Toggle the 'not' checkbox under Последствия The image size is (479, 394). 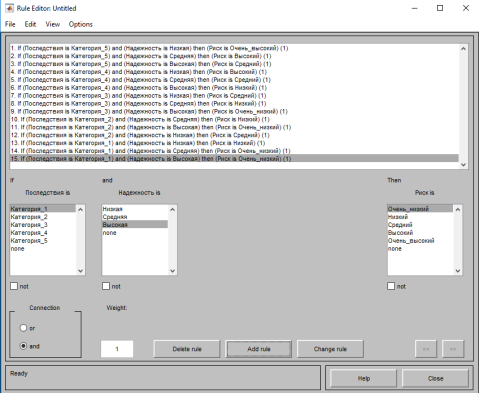pos(14,286)
